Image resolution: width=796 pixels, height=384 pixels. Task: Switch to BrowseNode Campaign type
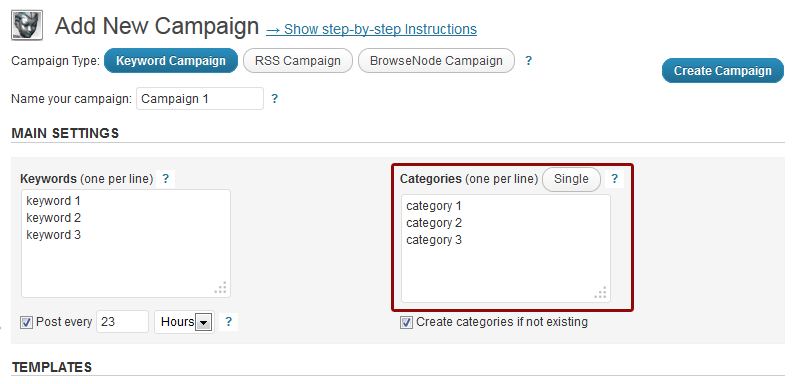click(x=436, y=61)
